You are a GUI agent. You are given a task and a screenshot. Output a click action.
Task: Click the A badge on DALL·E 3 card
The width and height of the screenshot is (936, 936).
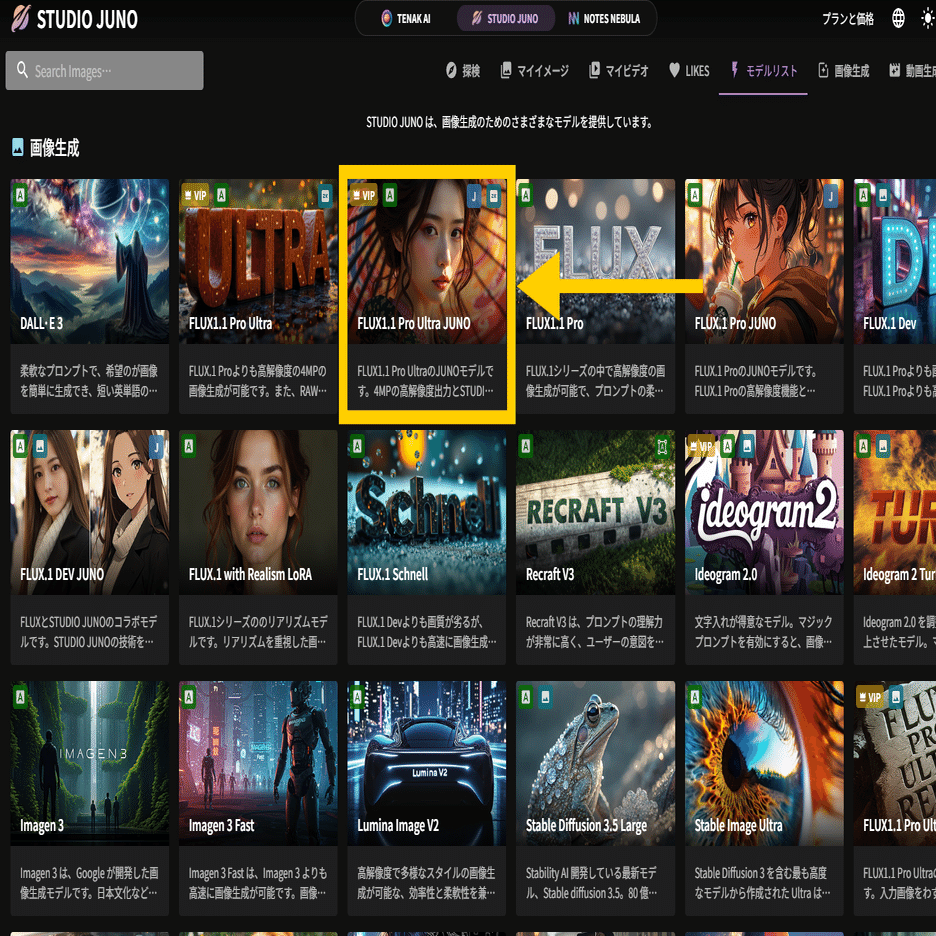click(21, 195)
